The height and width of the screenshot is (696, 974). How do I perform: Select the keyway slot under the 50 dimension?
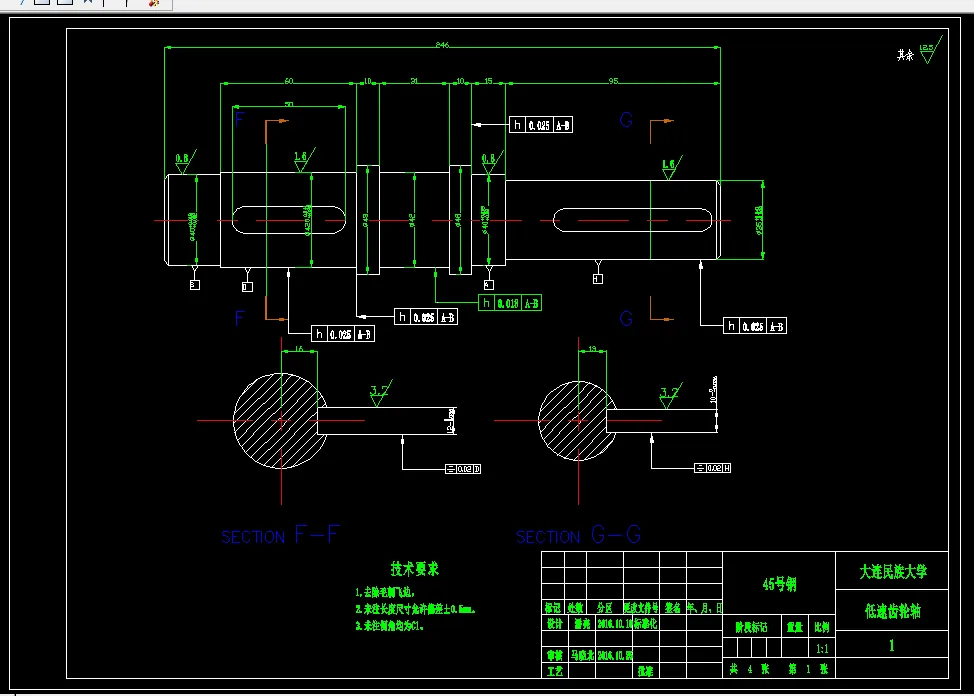tap(289, 220)
